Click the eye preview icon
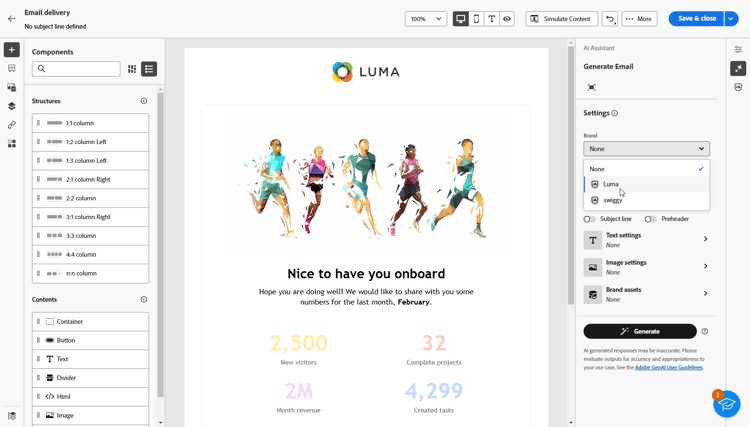 (x=507, y=19)
